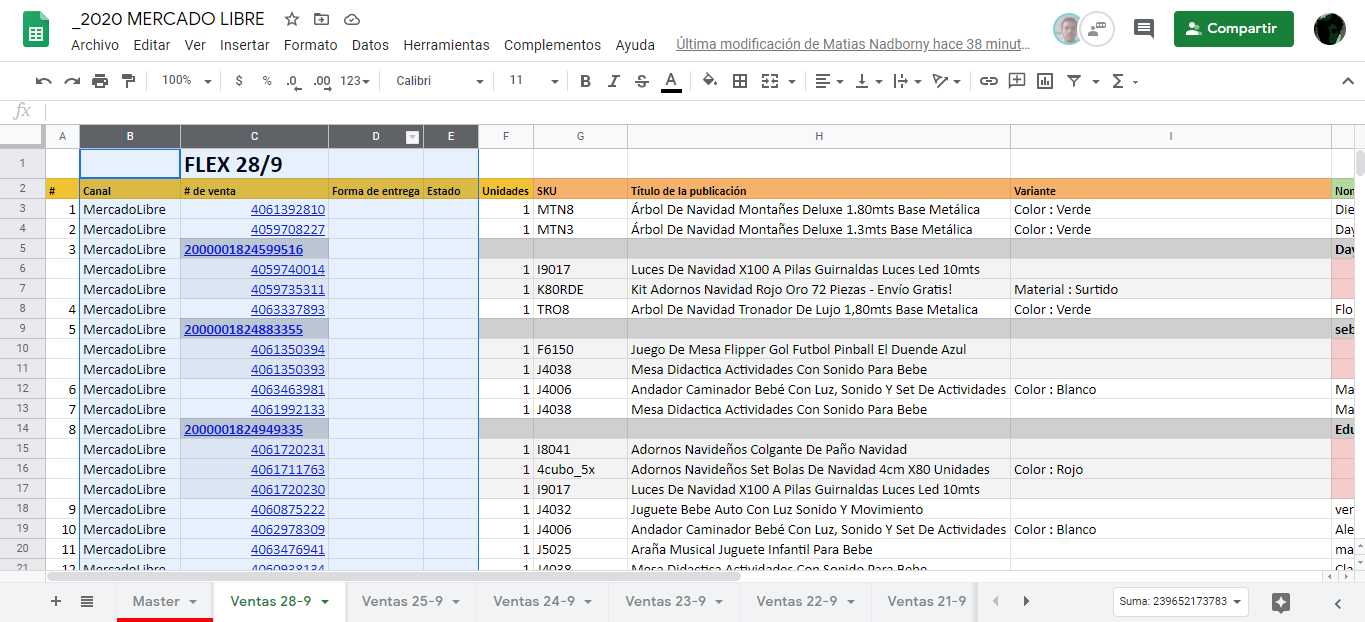This screenshot has height=622, width=1365.
Task: Open text wrapping dropdown
Action: (x=907, y=81)
